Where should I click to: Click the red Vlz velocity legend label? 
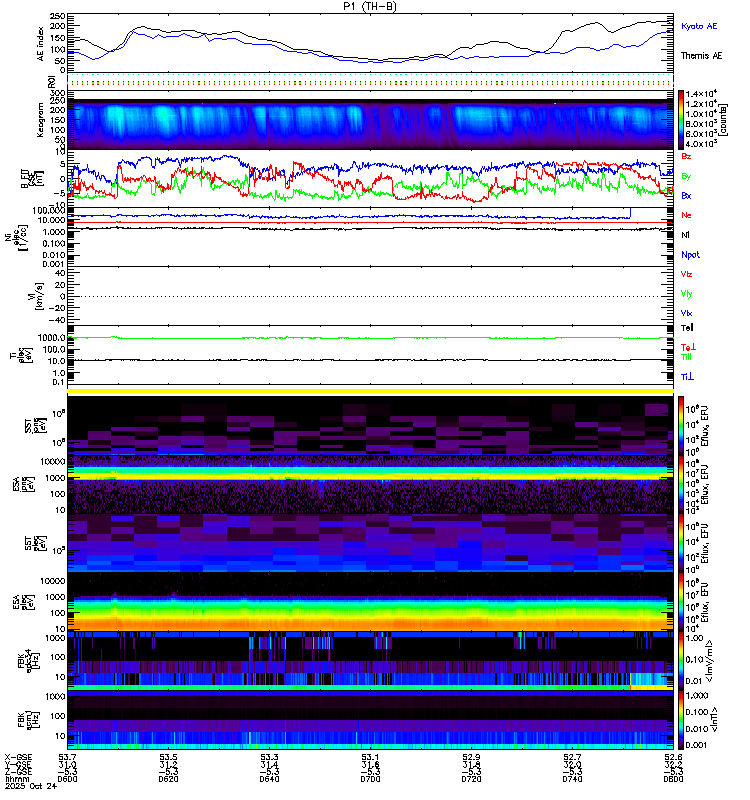coord(686,274)
